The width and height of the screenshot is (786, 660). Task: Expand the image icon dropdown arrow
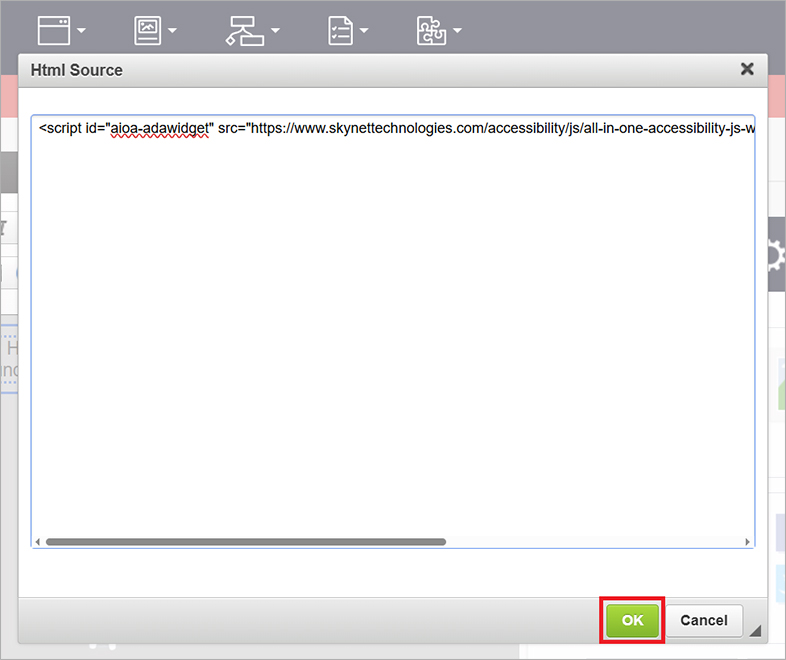[173, 31]
